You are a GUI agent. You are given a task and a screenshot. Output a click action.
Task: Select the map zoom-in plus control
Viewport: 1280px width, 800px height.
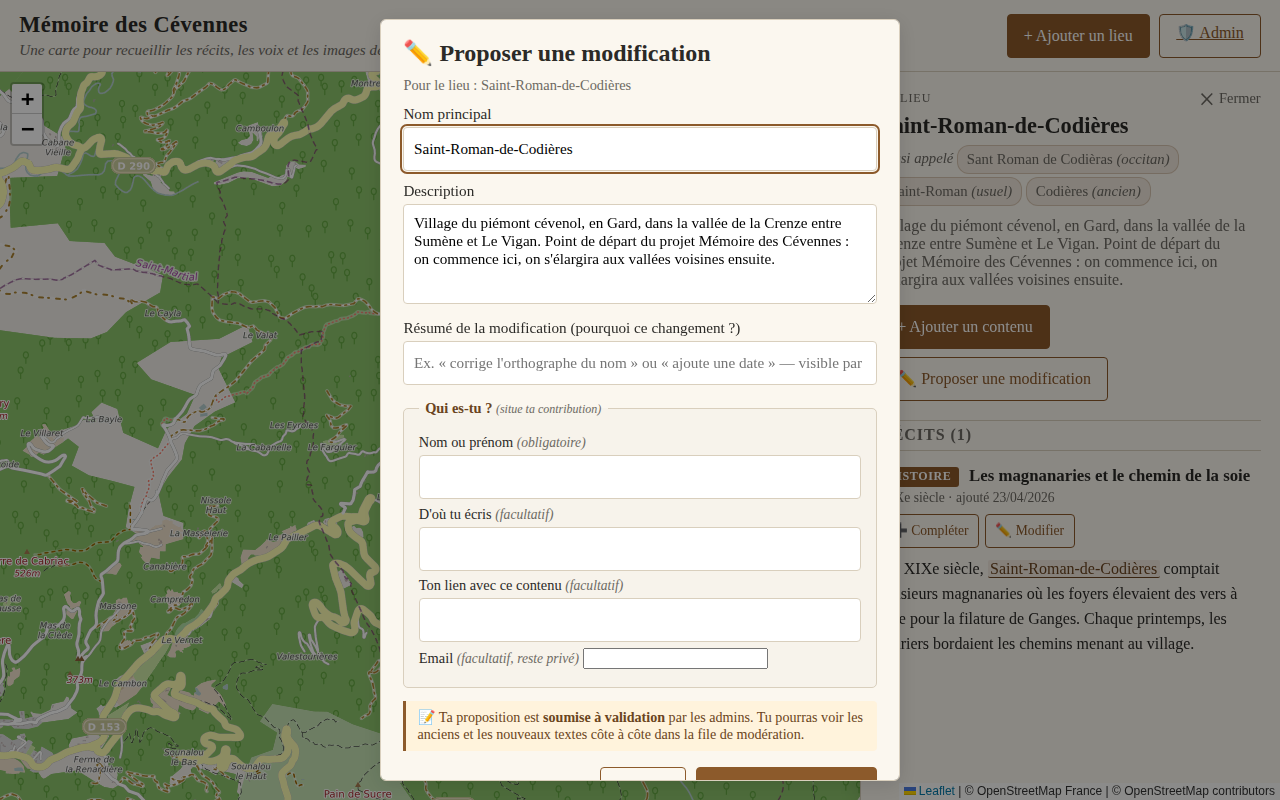point(26,99)
